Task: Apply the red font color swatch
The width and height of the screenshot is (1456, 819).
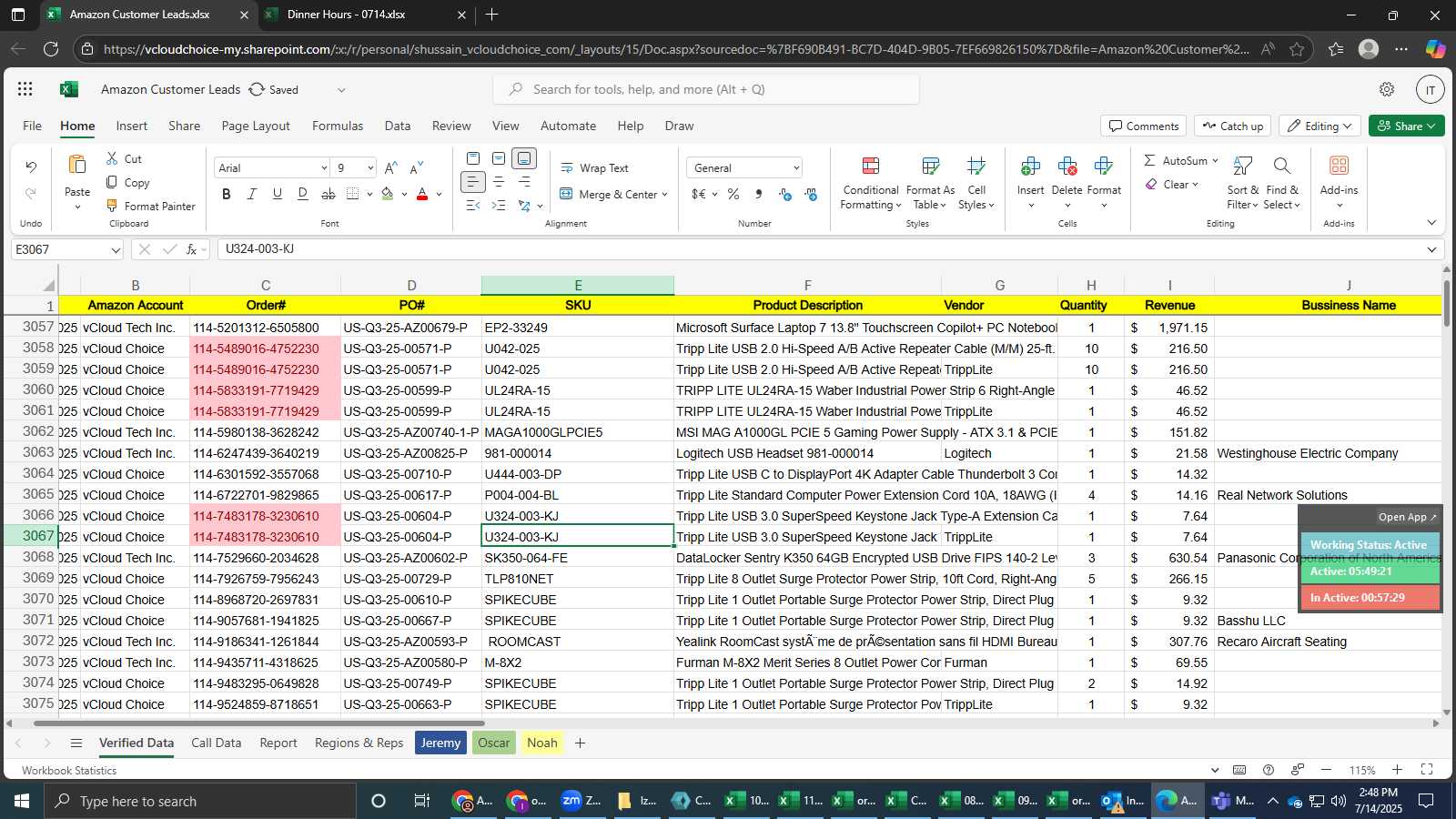Action: (422, 194)
